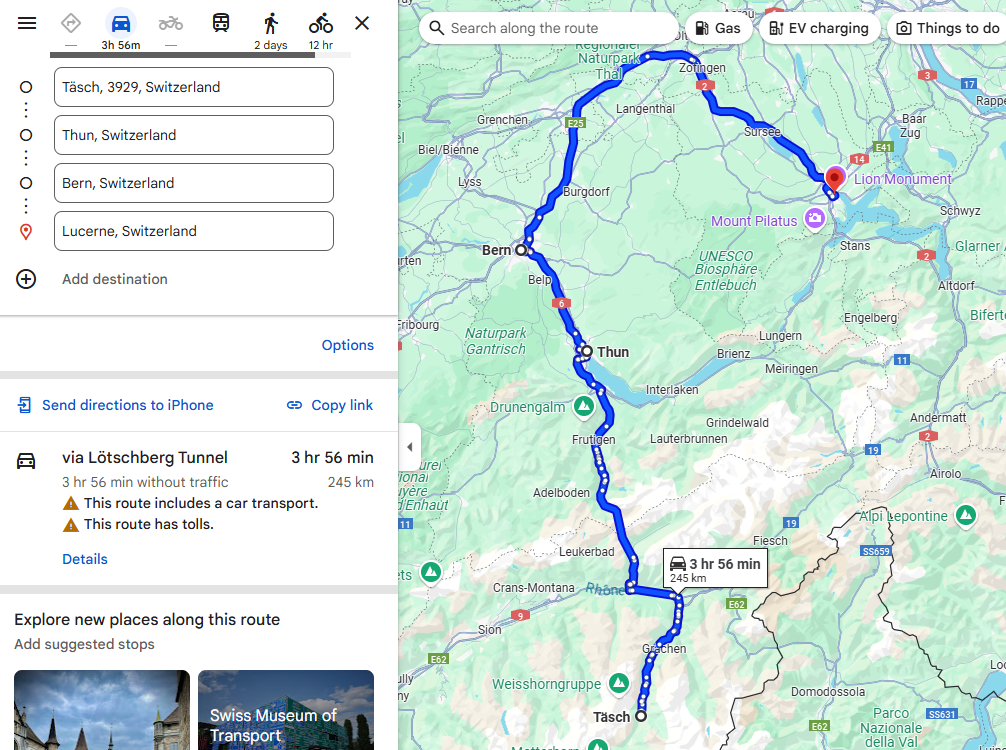Select cycling travel mode
The image size is (1006, 750).
321,24
